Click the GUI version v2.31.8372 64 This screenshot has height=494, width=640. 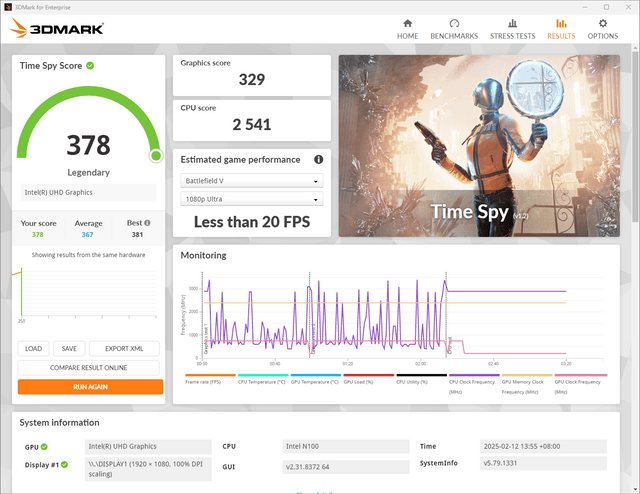click(x=346, y=467)
